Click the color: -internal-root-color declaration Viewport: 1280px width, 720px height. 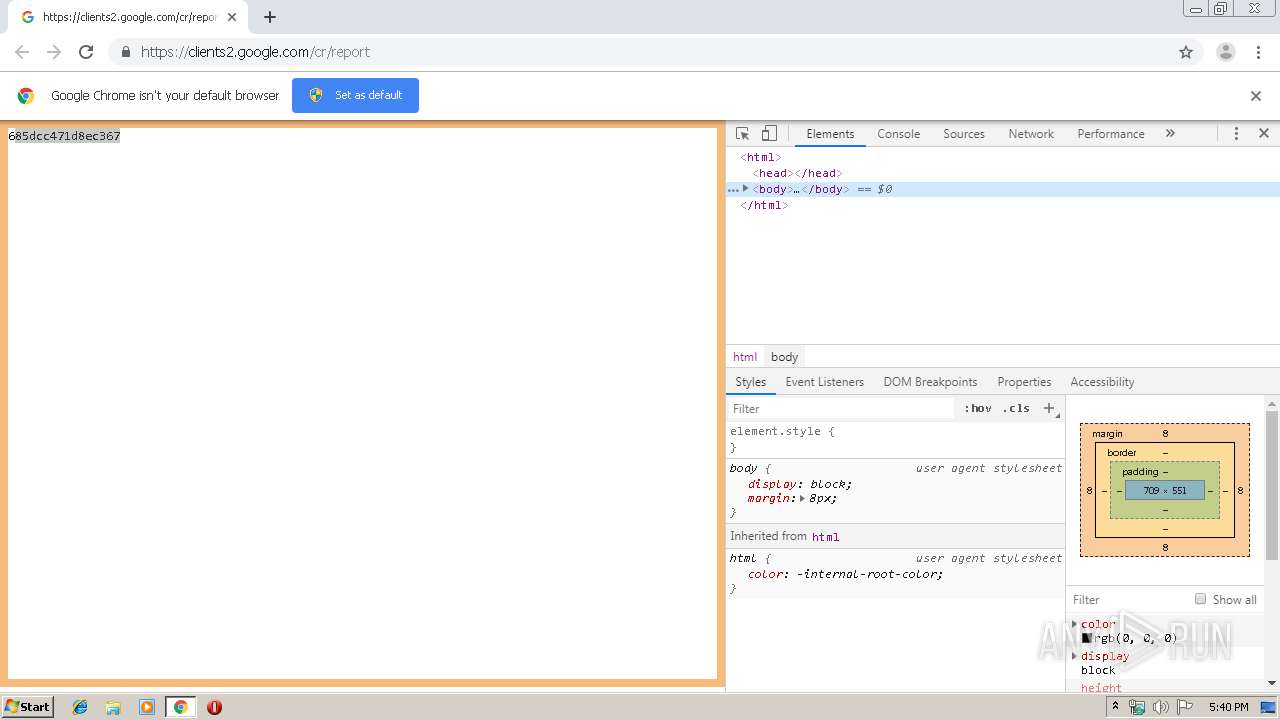(845, 574)
